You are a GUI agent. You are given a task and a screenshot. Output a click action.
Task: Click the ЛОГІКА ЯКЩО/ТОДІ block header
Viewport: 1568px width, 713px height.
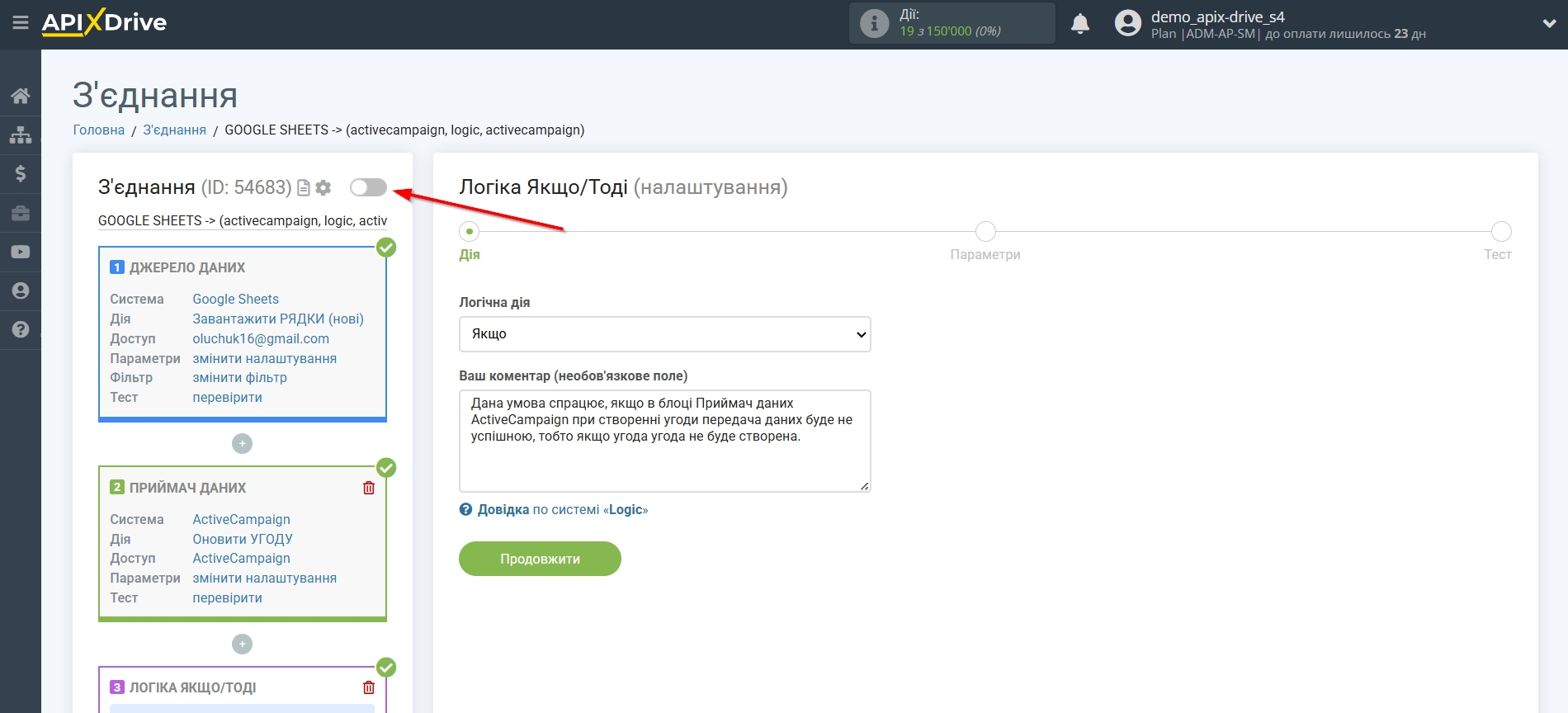coord(192,688)
